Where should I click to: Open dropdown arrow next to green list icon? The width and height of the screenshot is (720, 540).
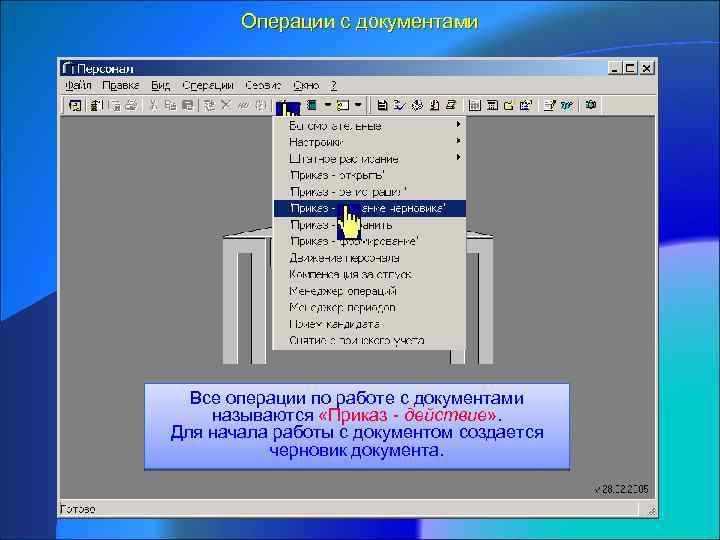pos(327,105)
